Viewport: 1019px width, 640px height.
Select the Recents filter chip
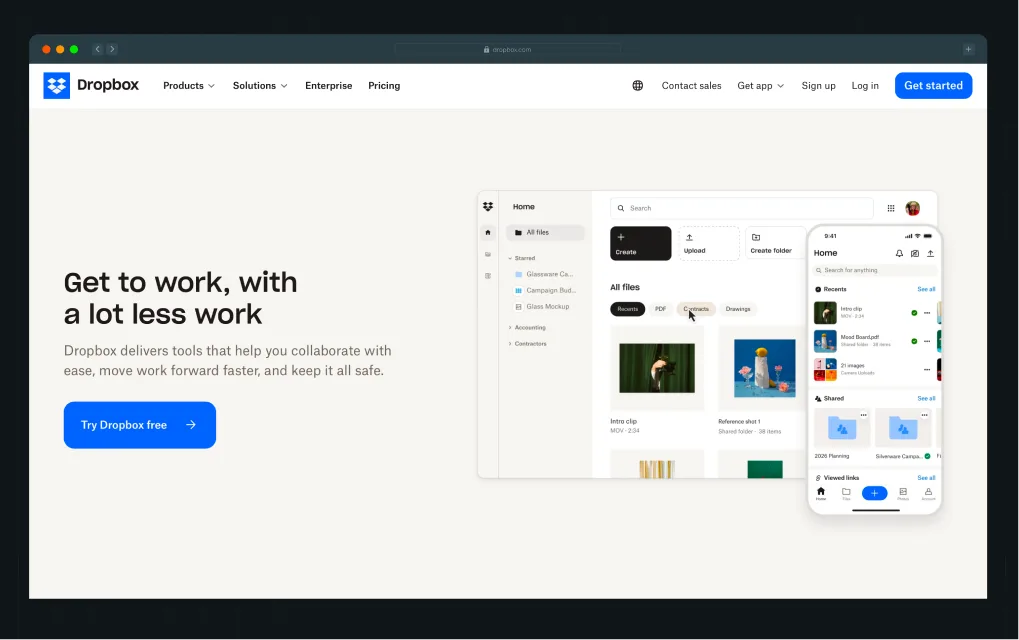(627, 309)
